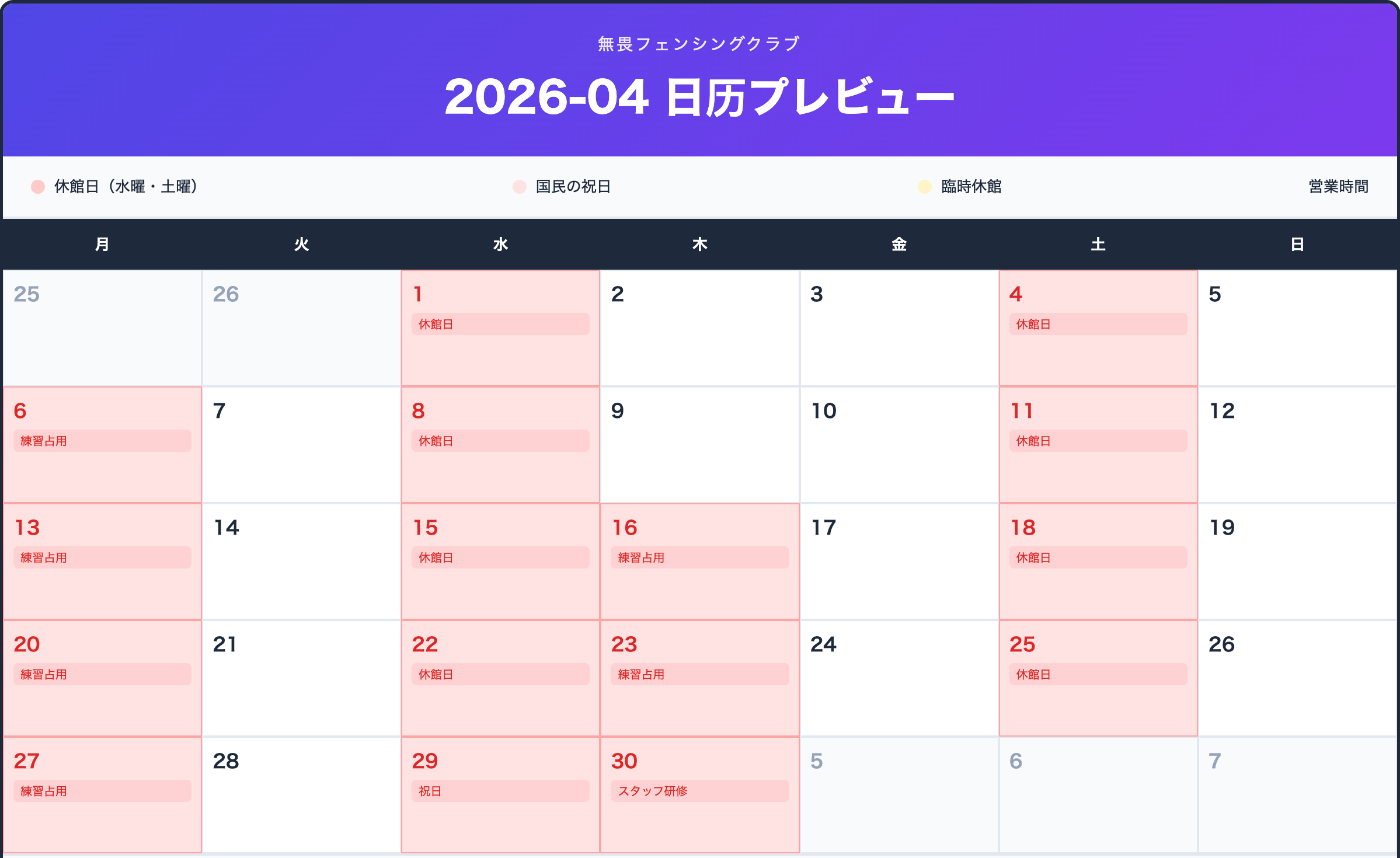Click the 月 weekday column header
This screenshot has width=1400, height=858.
point(102,245)
